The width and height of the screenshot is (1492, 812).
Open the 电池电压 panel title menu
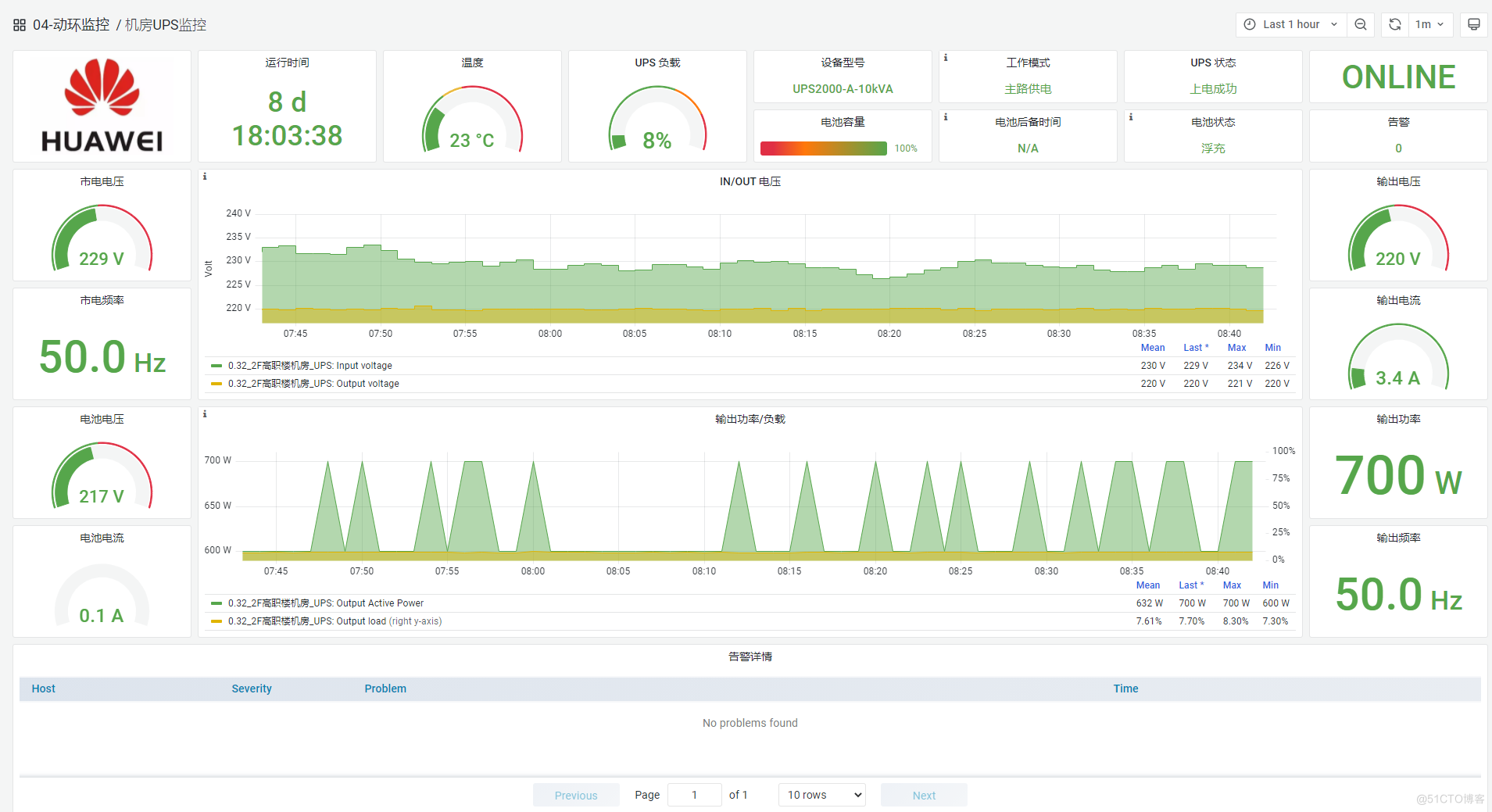(x=102, y=419)
